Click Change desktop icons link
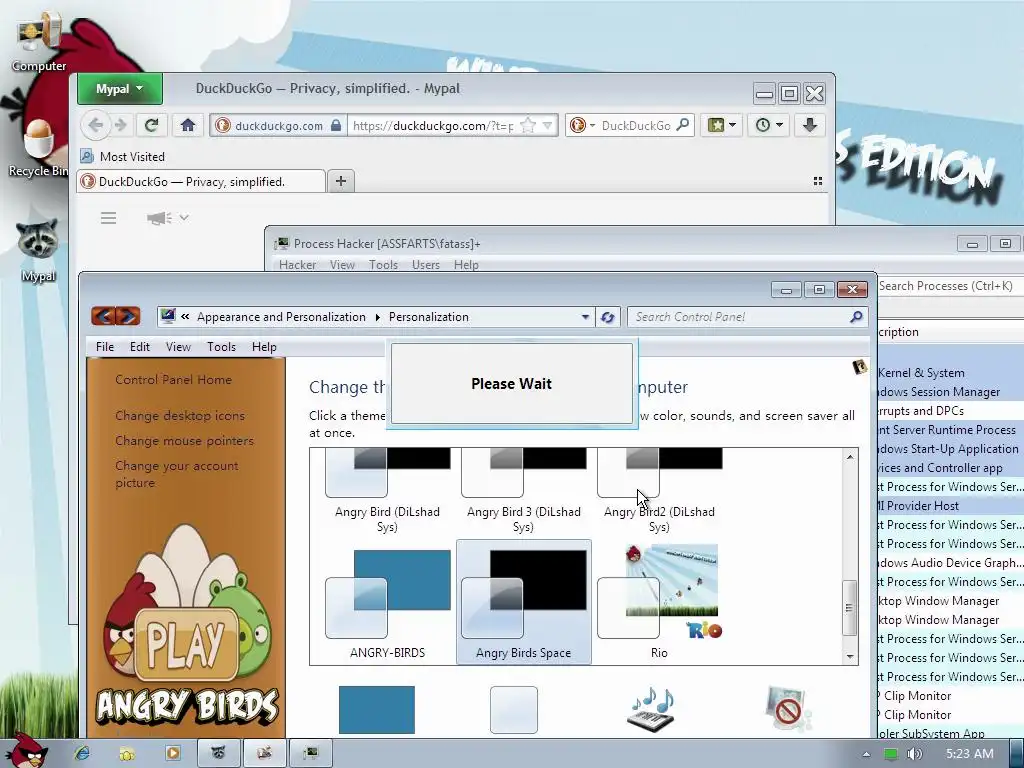 click(180, 416)
